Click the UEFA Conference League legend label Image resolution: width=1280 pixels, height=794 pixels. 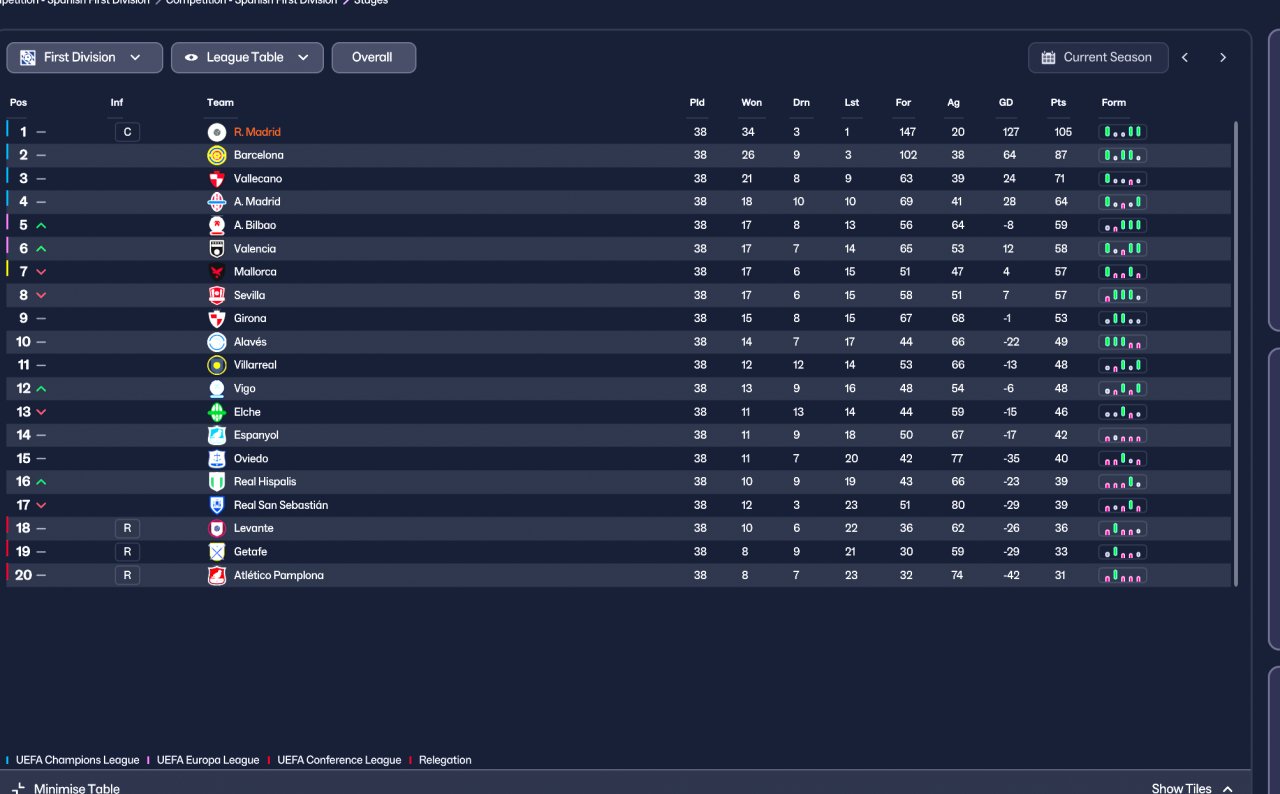(339, 760)
